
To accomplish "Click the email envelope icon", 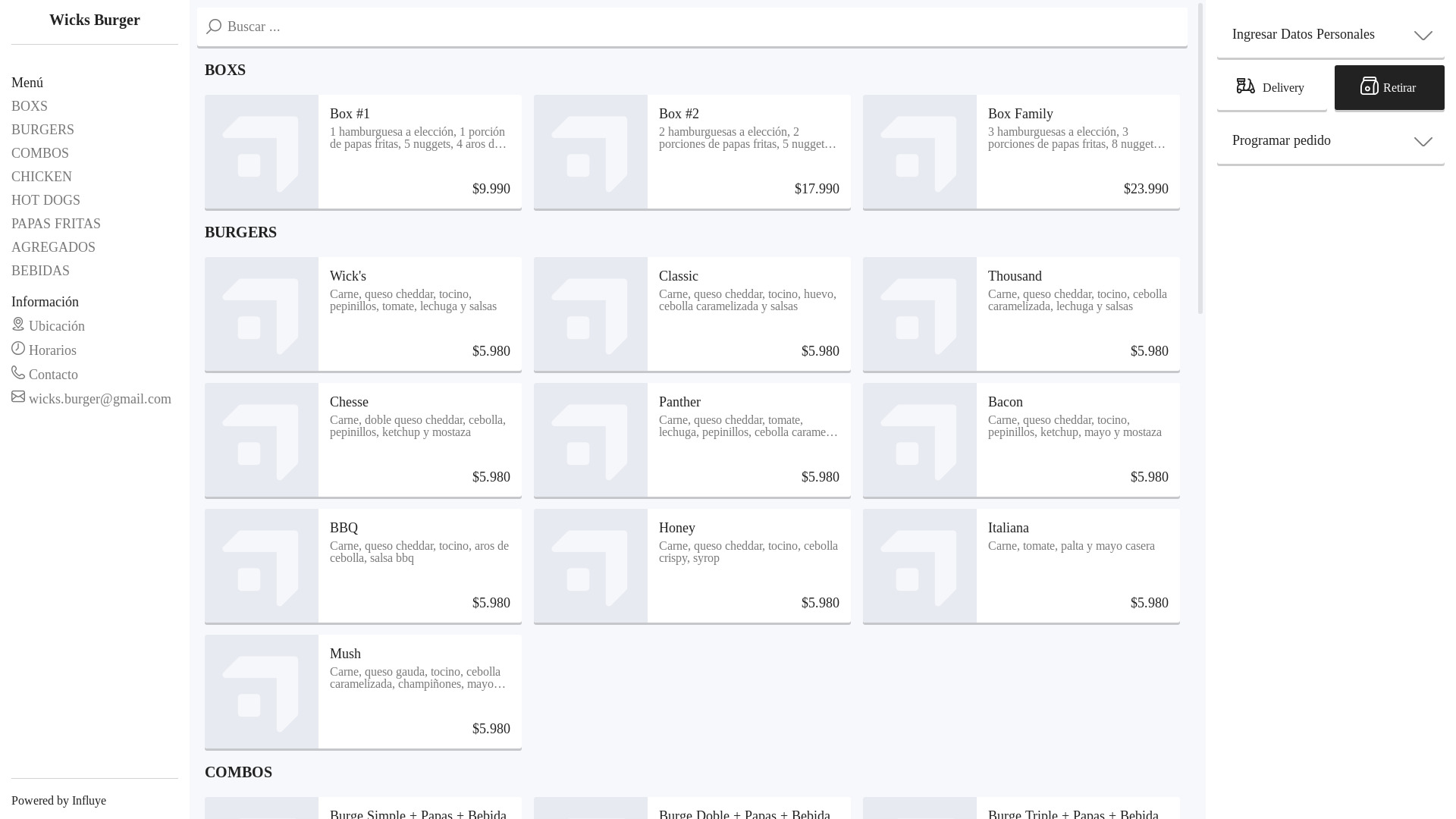I will click(18, 397).
